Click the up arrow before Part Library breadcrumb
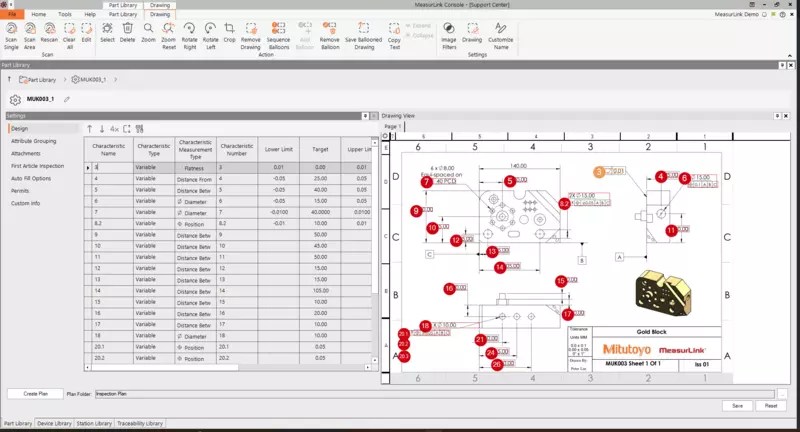 (x=10, y=80)
